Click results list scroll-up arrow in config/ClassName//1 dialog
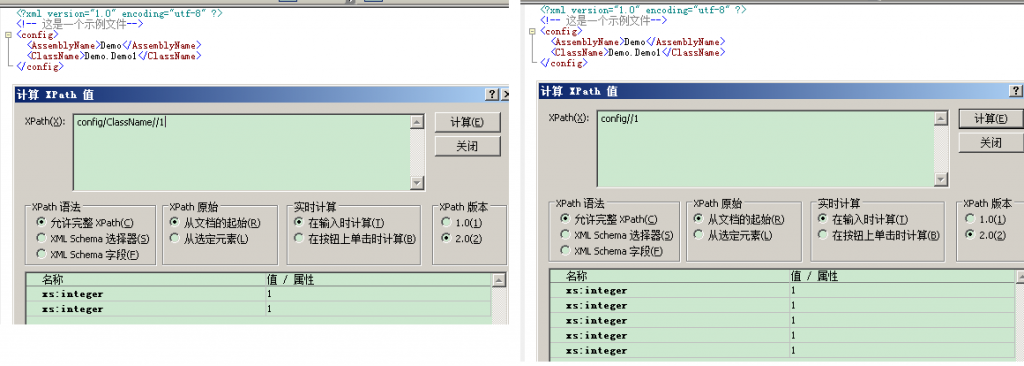 pyautogui.click(x=499, y=280)
